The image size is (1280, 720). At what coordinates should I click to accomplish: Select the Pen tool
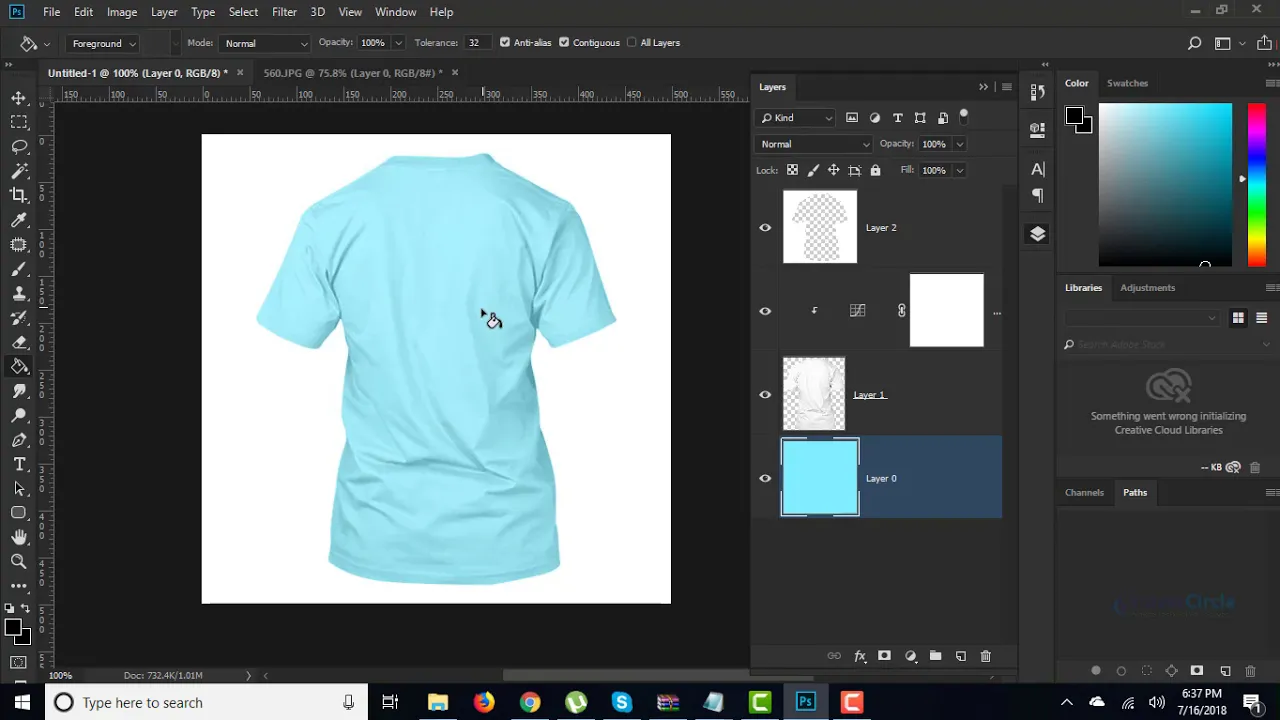pos(18,440)
